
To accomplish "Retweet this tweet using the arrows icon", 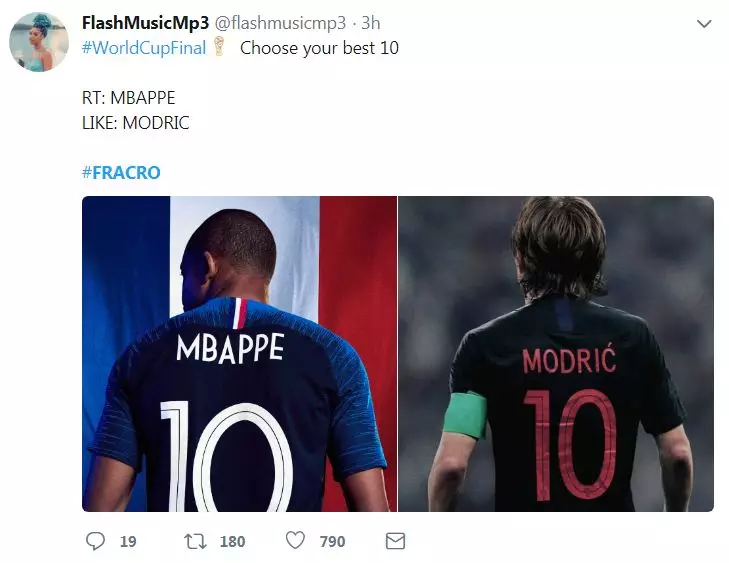I will tap(194, 541).
